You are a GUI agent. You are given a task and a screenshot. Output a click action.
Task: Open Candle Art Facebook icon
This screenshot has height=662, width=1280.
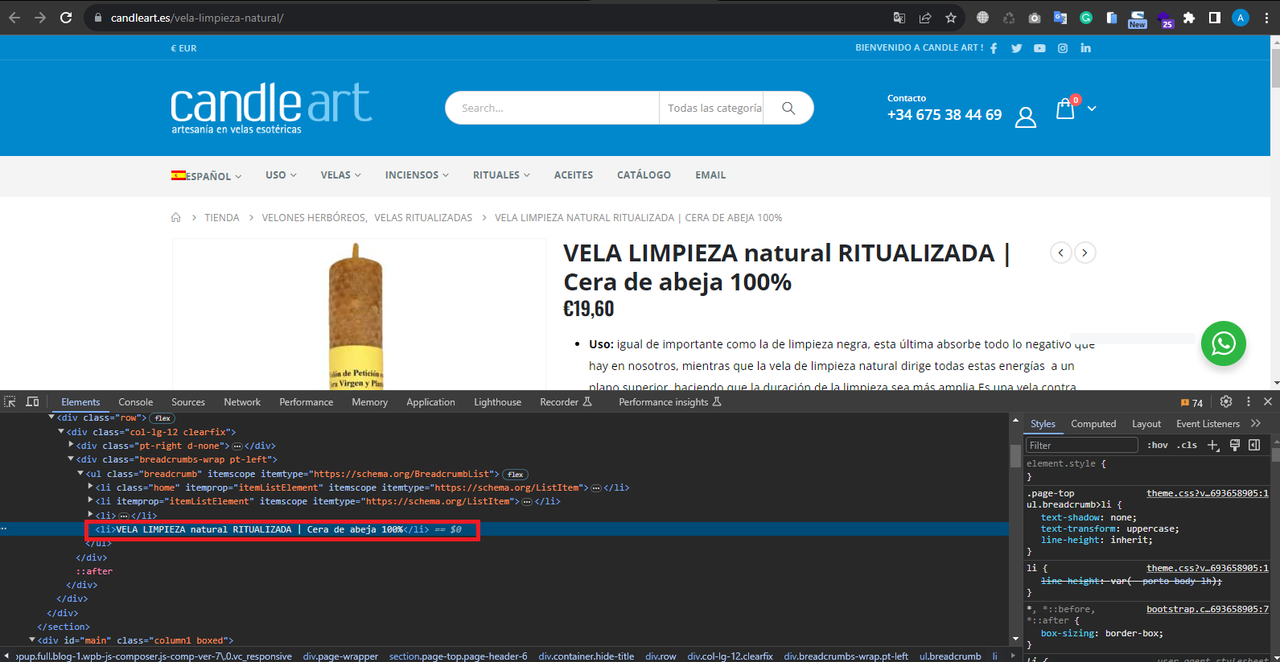[994, 48]
